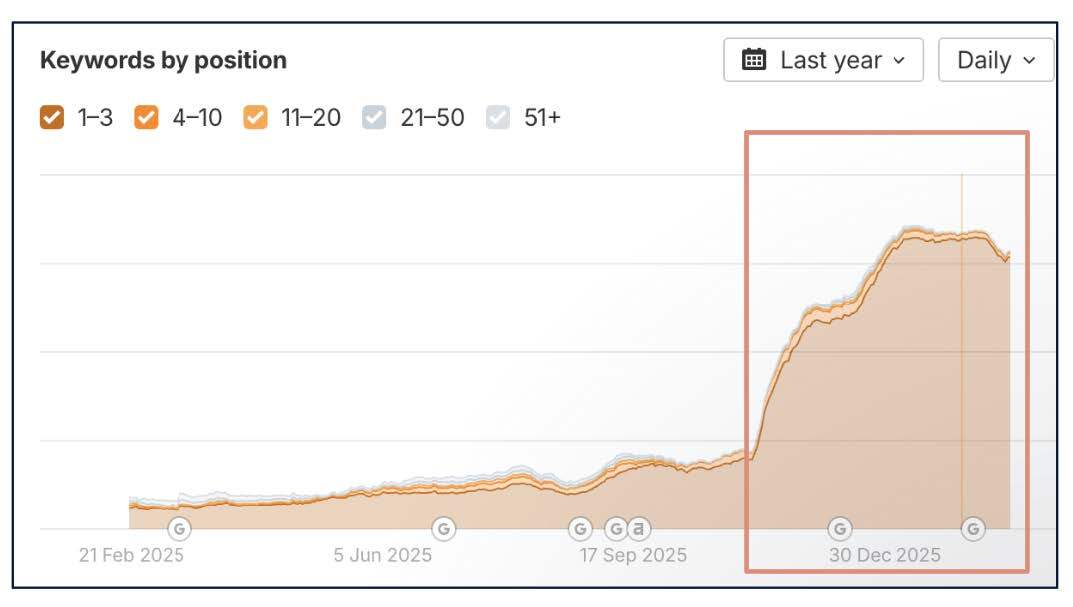The image size is (1073, 607).
Task: Click the vertical line marker on the chart
Action: (x=962, y=350)
